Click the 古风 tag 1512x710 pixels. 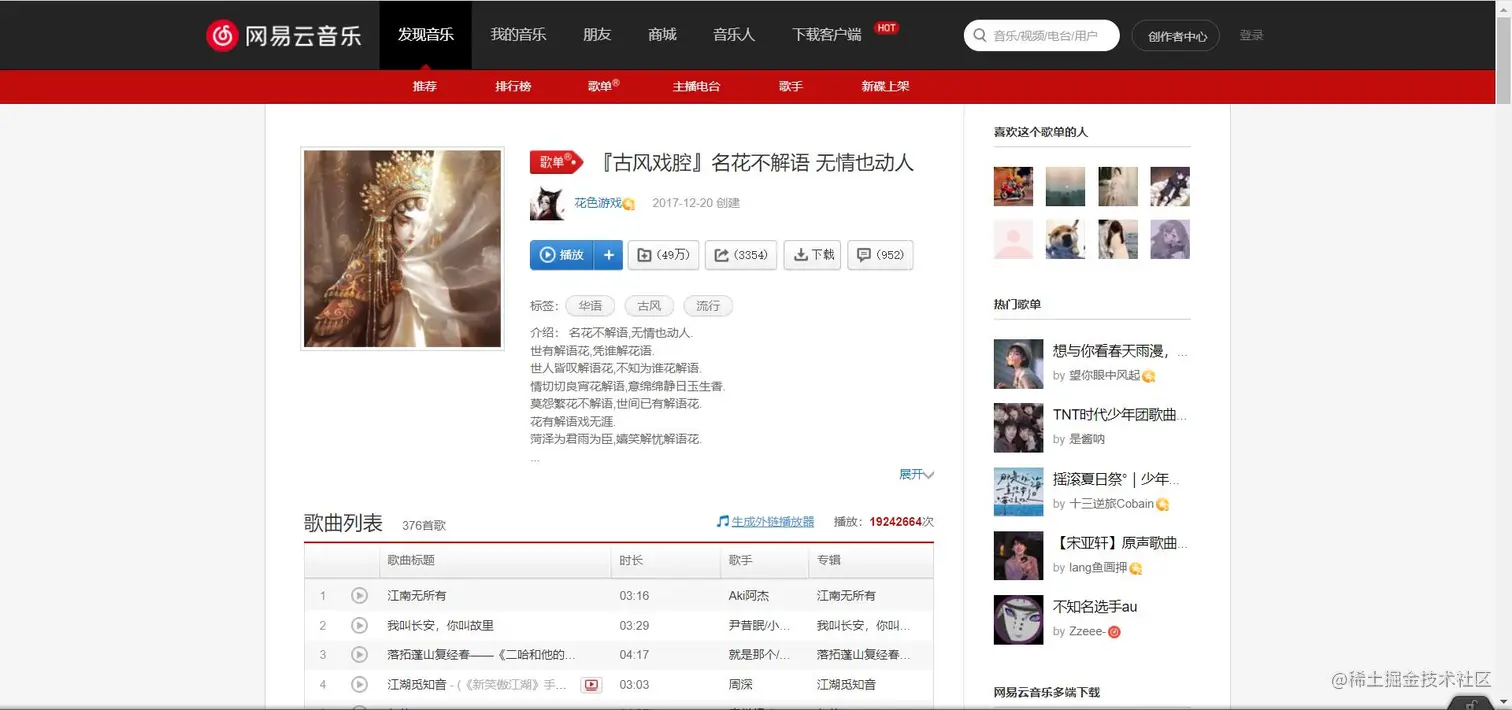coord(649,306)
